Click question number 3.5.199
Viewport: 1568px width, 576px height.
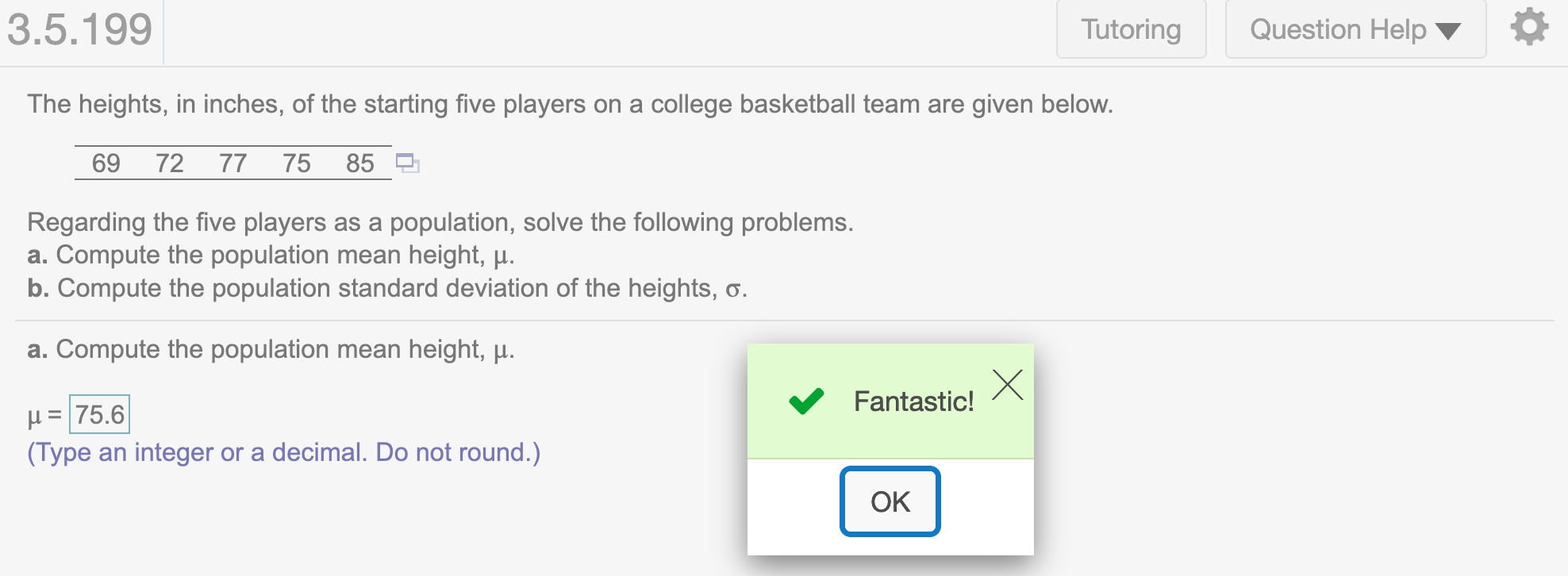pyautogui.click(x=79, y=29)
